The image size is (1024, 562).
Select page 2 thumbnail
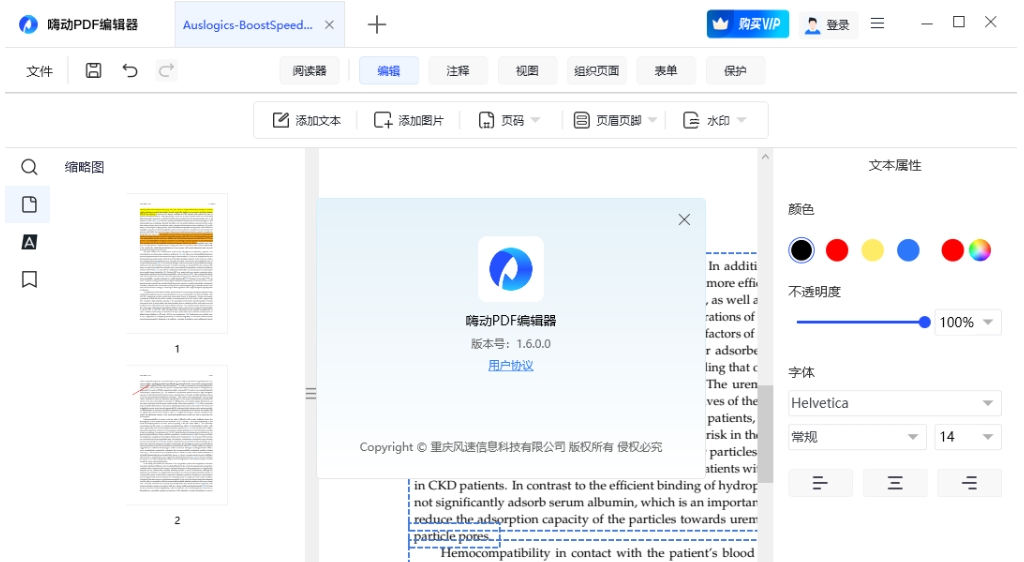[177, 435]
